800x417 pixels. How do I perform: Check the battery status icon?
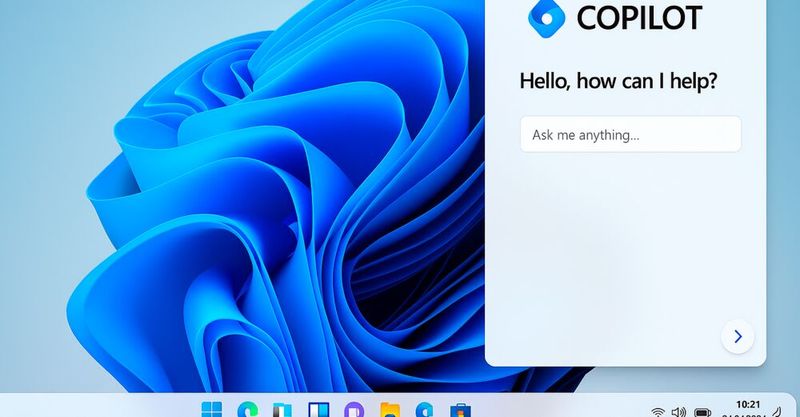coord(703,412)
